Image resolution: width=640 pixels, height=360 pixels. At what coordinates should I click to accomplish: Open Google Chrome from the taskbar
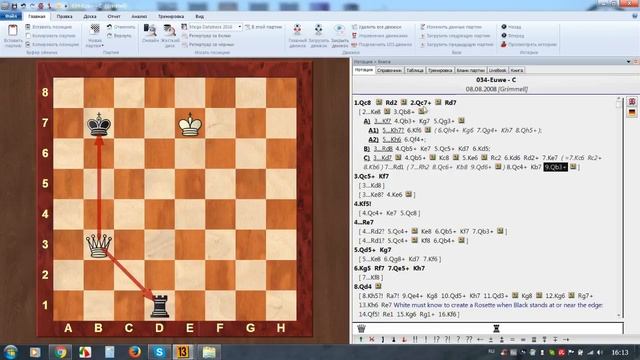60,352
